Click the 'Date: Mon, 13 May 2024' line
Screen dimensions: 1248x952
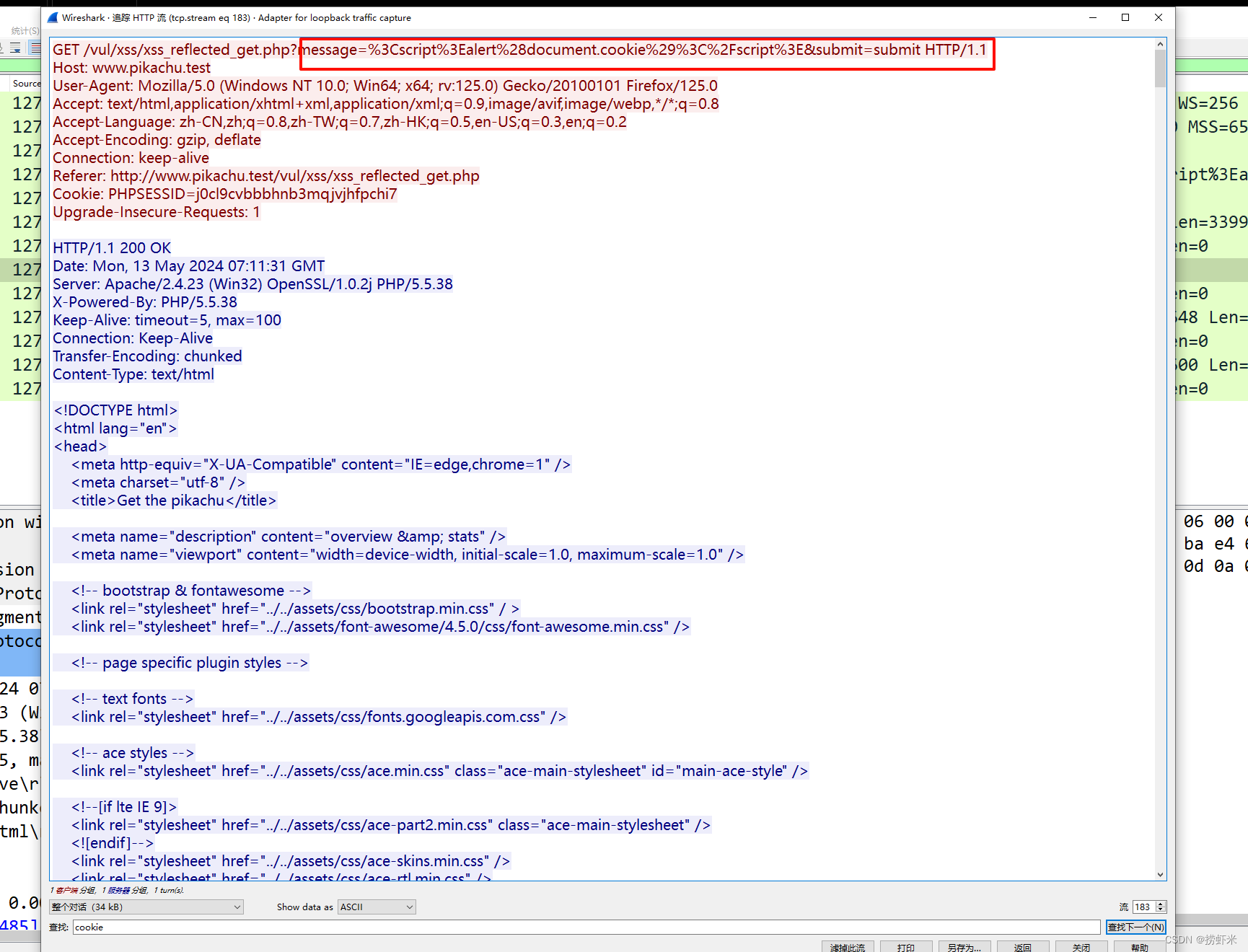(189, 266)
